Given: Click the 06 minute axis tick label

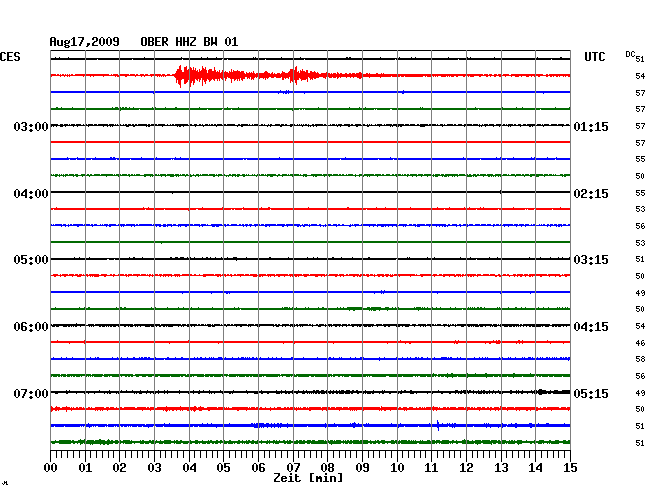Looking at the screenshot, I should click(x=258, y=468).
